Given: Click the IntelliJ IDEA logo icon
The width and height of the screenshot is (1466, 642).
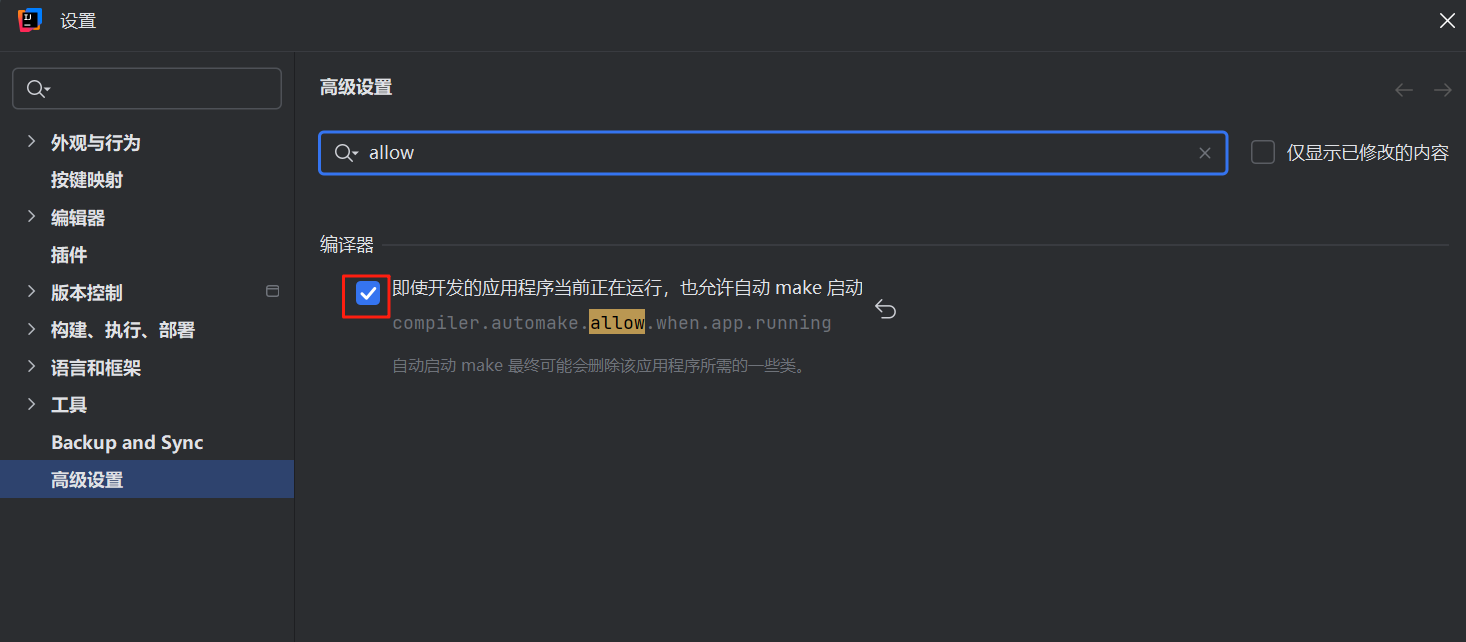Looking at the screenshot, I should pos(29,20).
